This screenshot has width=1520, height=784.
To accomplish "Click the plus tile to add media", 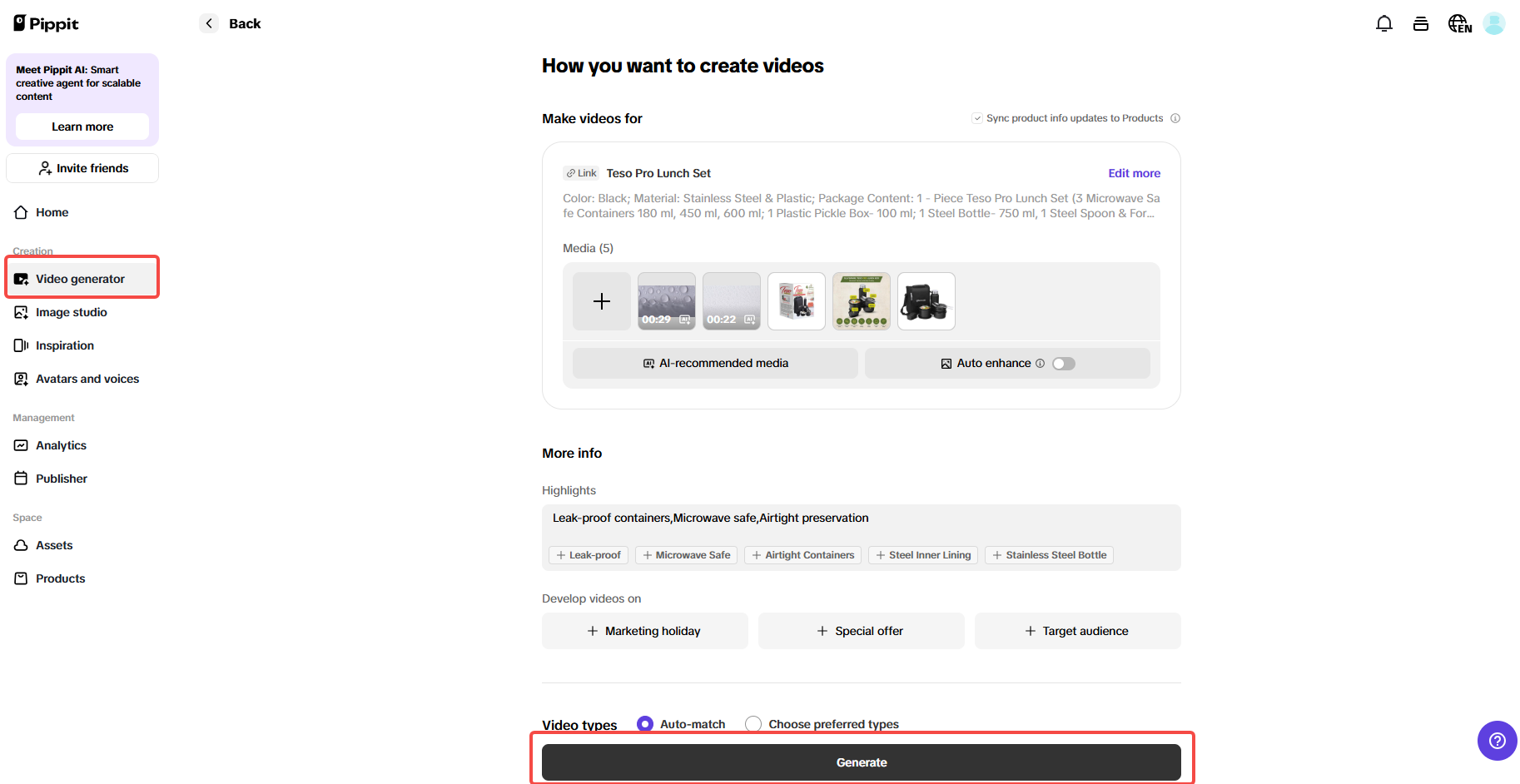I will pyautogui.click(x=601, y=301).
